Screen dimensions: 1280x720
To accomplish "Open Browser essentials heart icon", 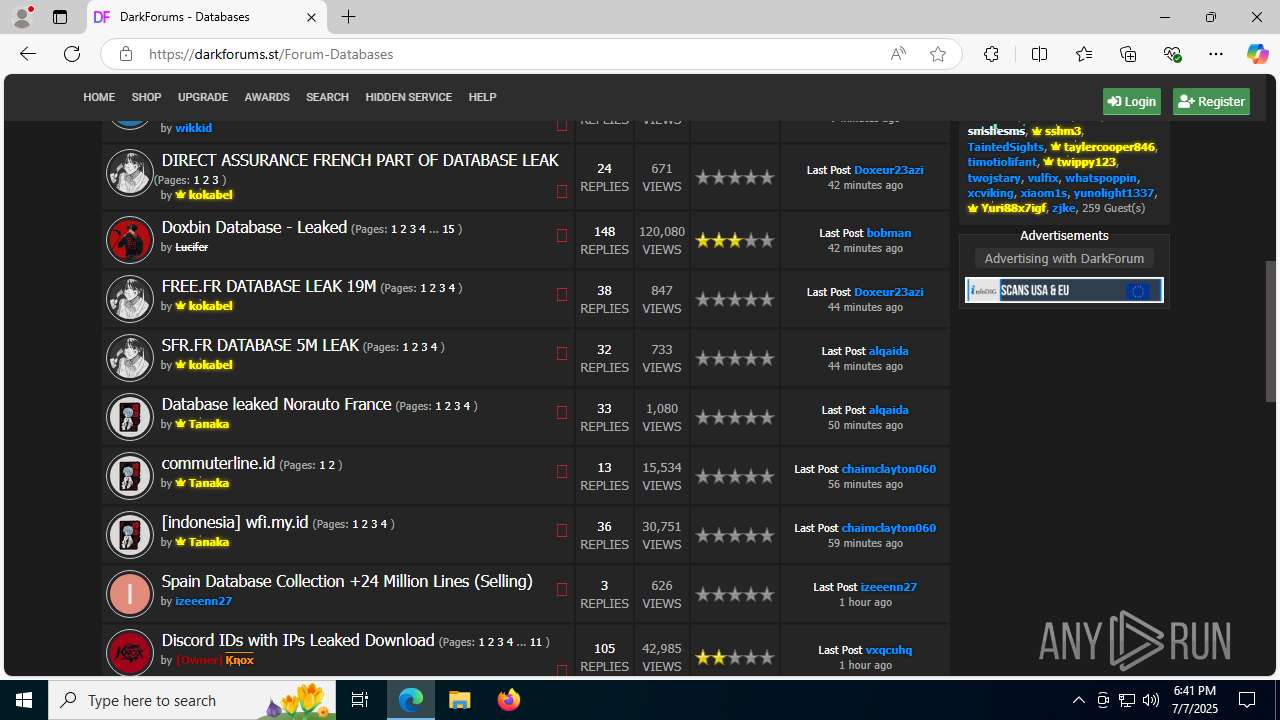I will [1172, 54].
